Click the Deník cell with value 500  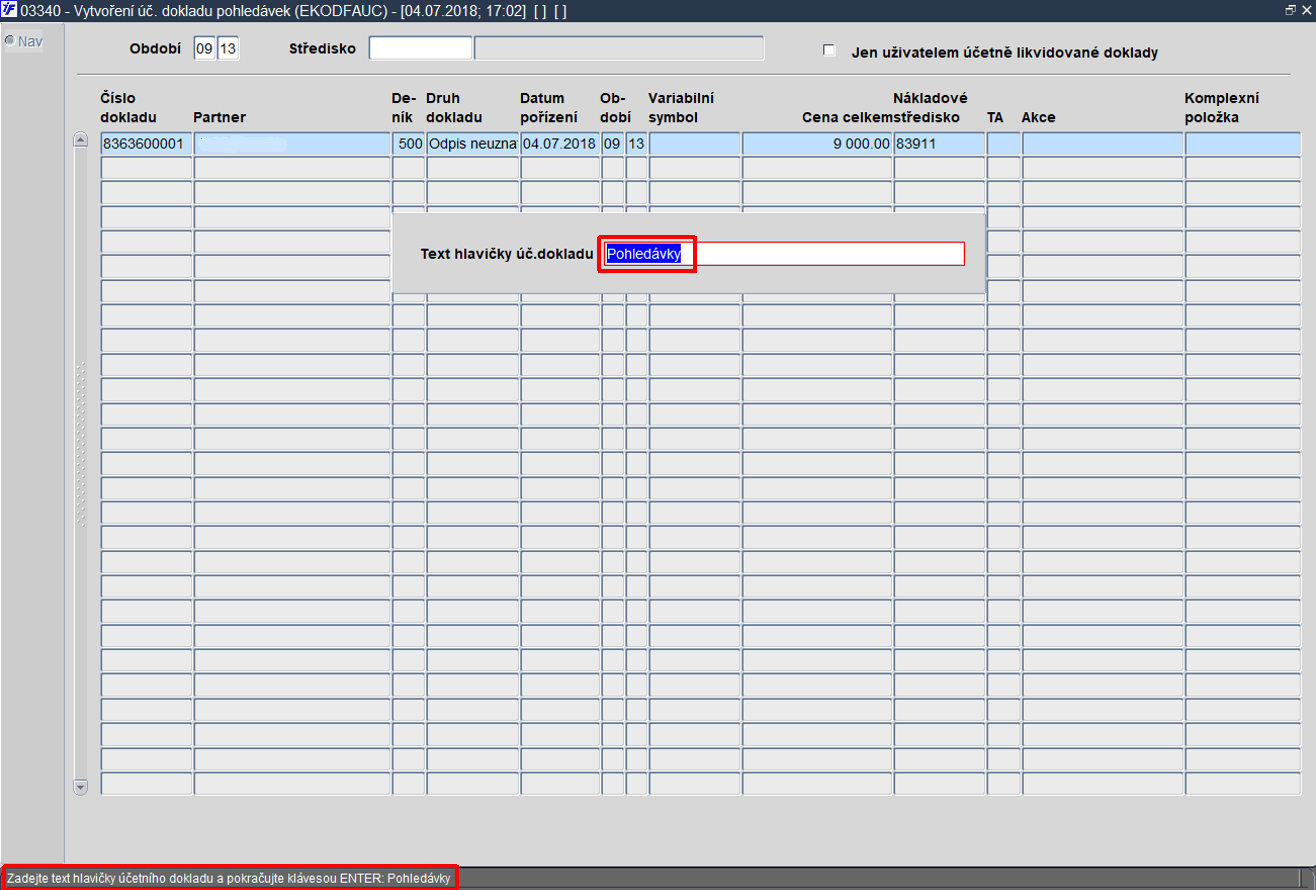[x=409, y=144]
